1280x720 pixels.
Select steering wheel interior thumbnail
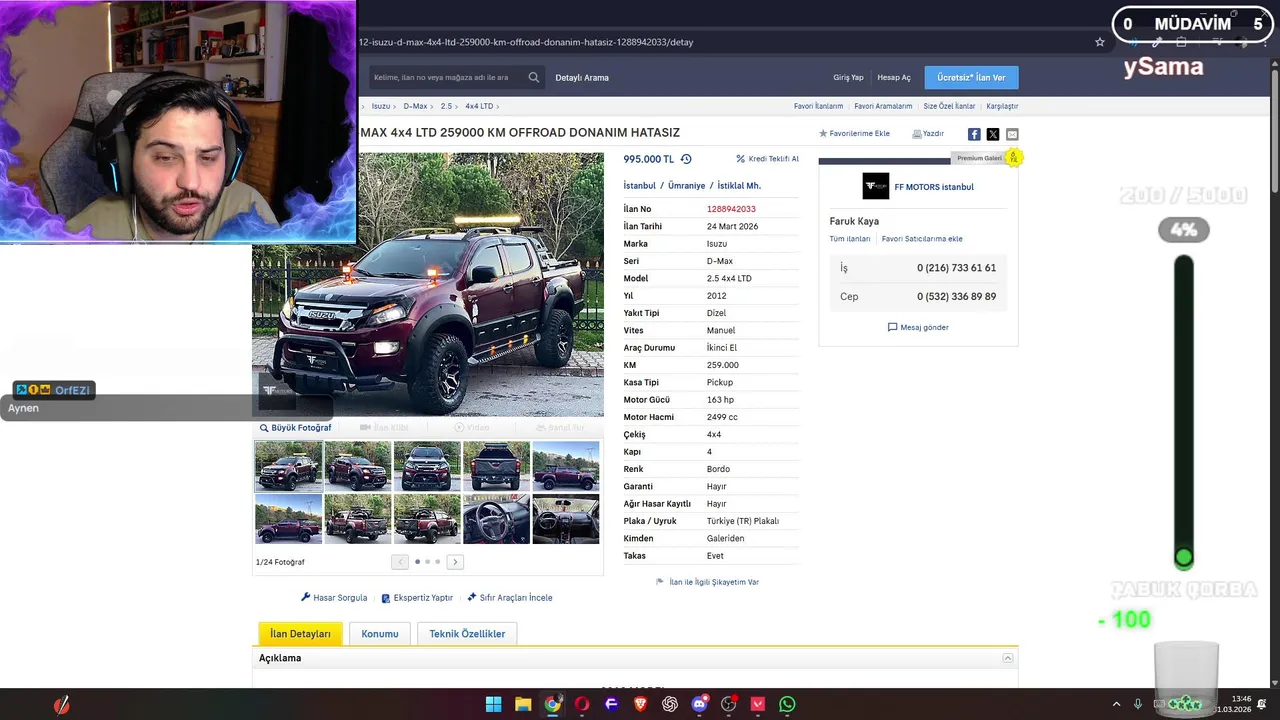click(496, 519)
